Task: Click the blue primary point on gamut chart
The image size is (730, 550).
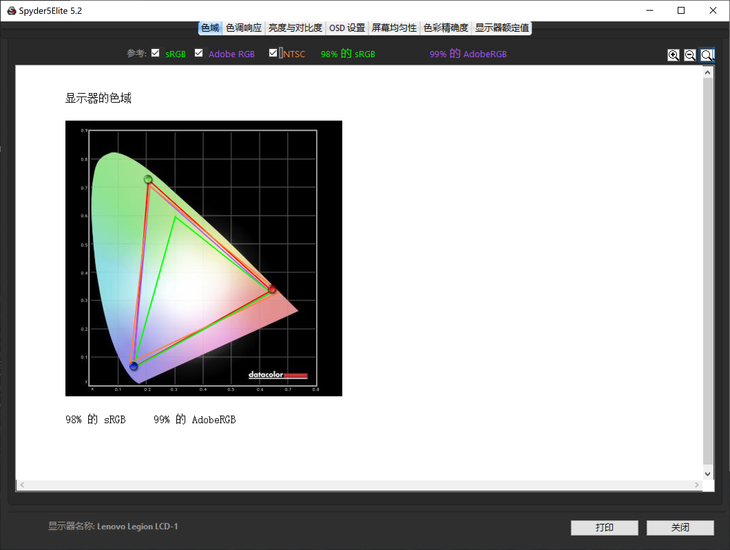Action: click(134, 366)
